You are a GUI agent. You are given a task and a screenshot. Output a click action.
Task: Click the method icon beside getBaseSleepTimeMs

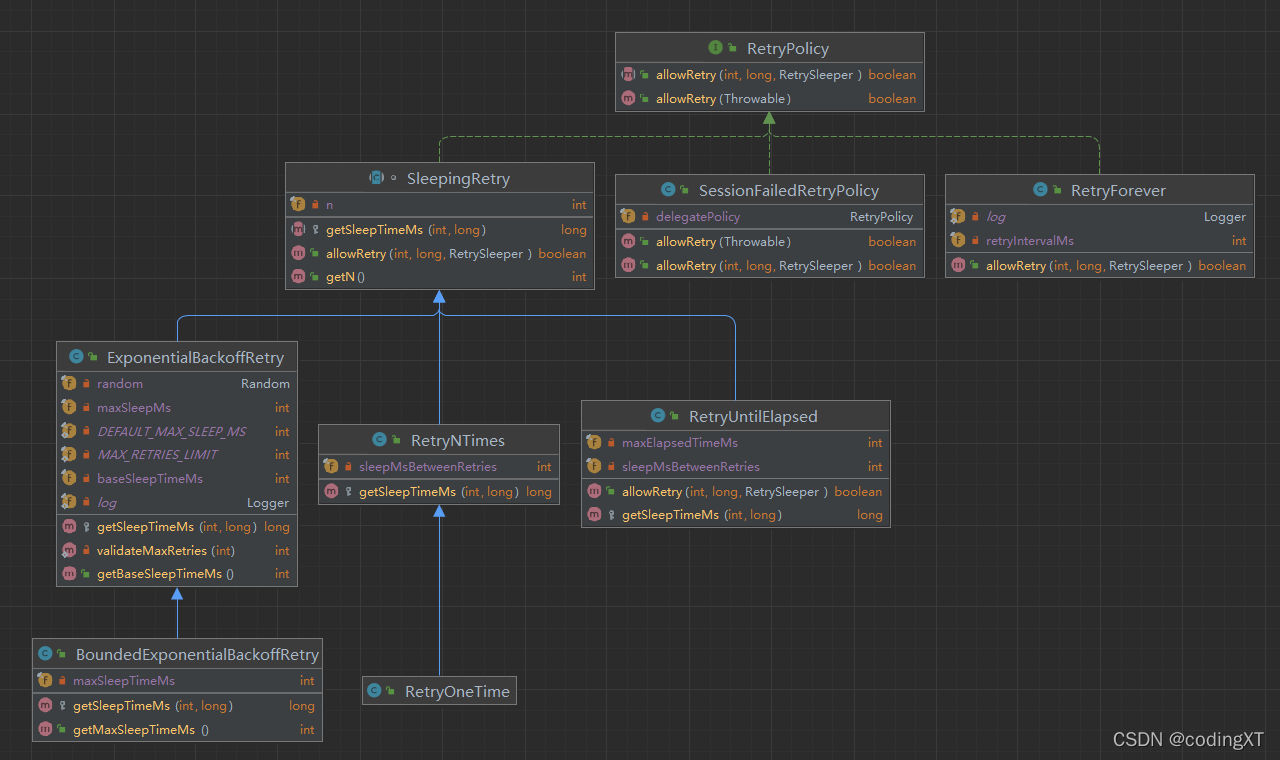click(69, 574)
